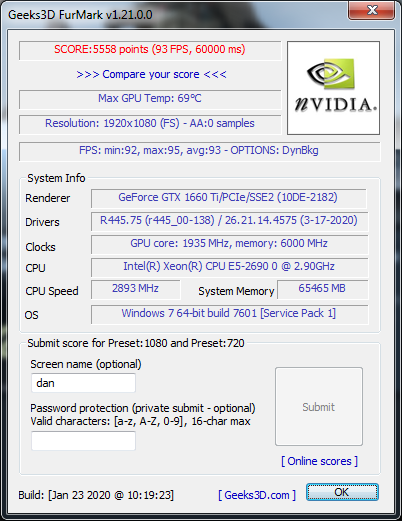Click the Drivers label

(x=42, y=223)
